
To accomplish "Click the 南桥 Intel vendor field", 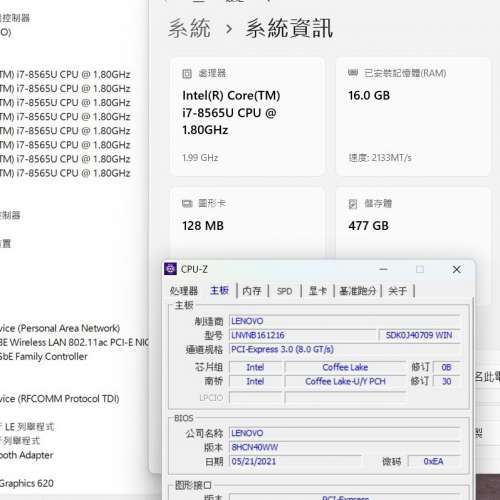I will coord(255,381).
